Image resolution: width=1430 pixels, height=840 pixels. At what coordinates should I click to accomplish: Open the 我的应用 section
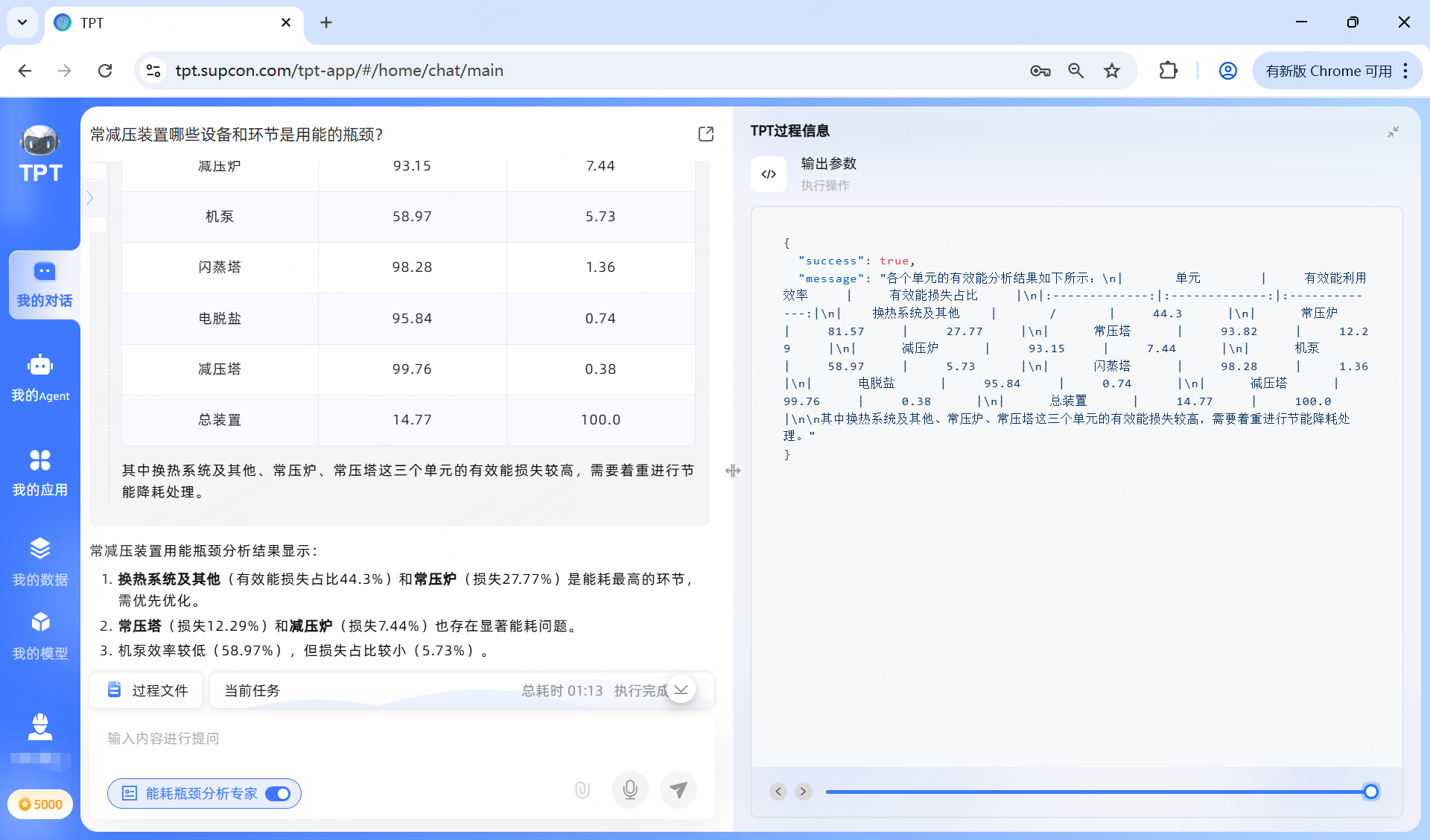(x=41, y=472)
